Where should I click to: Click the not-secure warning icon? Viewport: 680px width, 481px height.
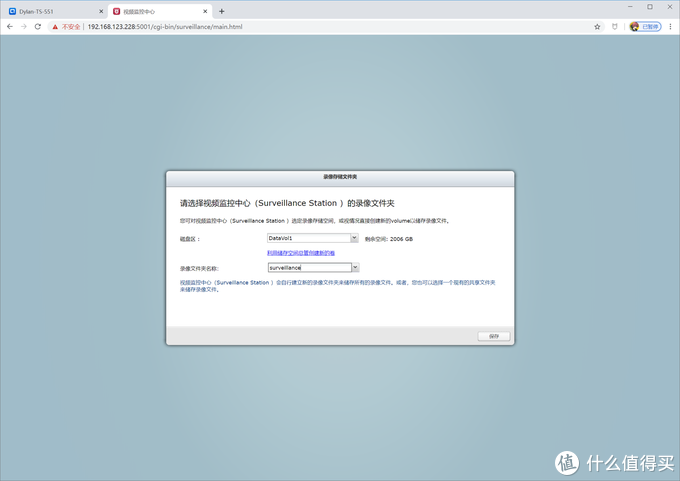(x=55, y=27)
